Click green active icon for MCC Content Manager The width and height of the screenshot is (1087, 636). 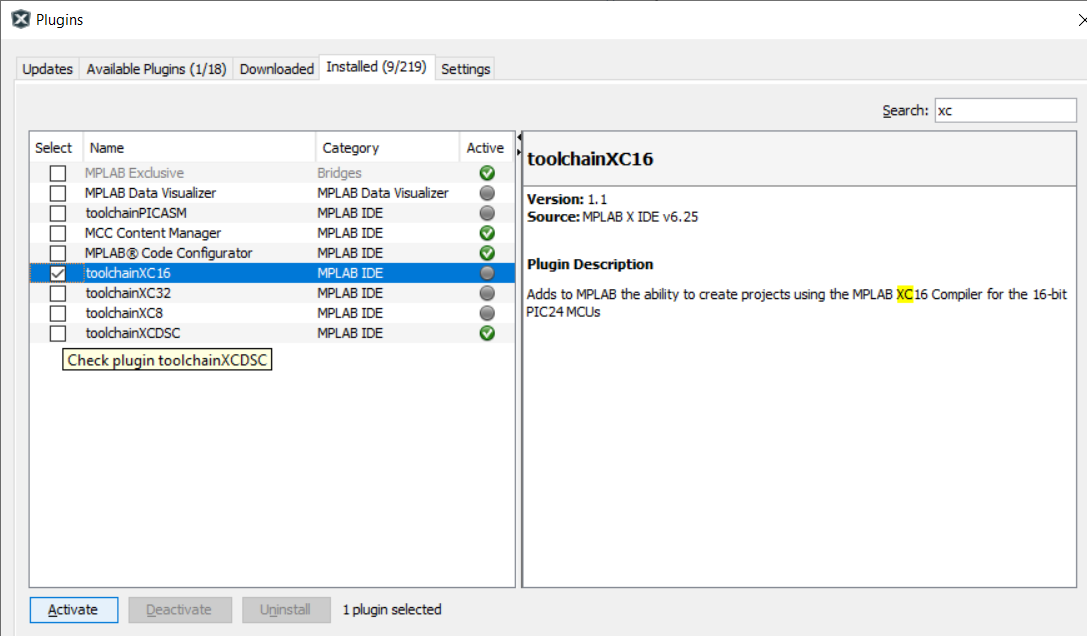[487, 233]
